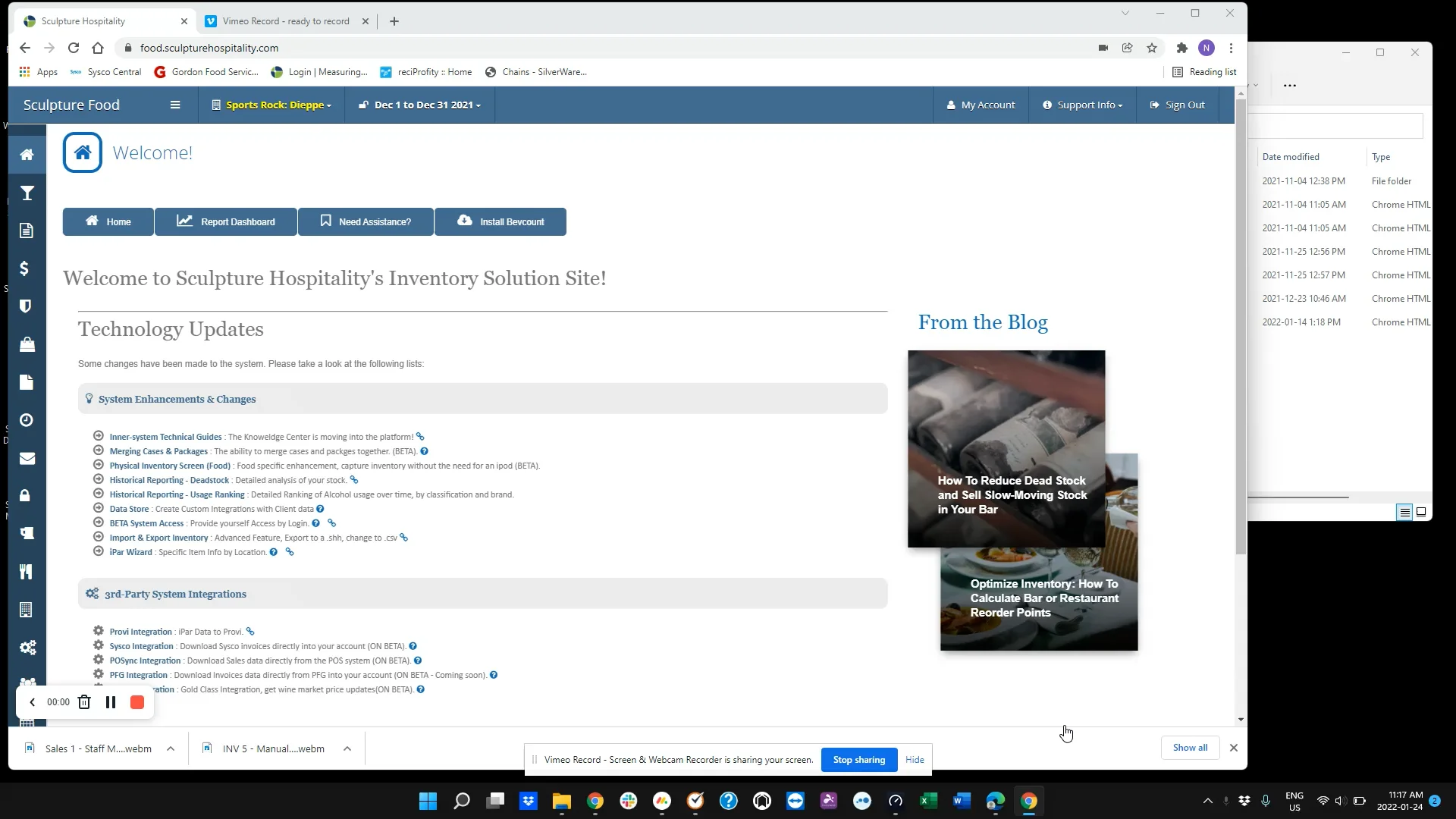The width and height of the screenshot is (1456, 819).
Task: Bookmark this page with the star icon
Action: tap(1152, 48)
